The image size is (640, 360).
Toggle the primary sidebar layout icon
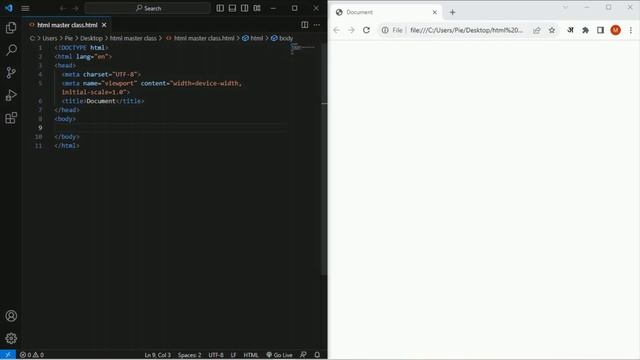click(220, 8)
